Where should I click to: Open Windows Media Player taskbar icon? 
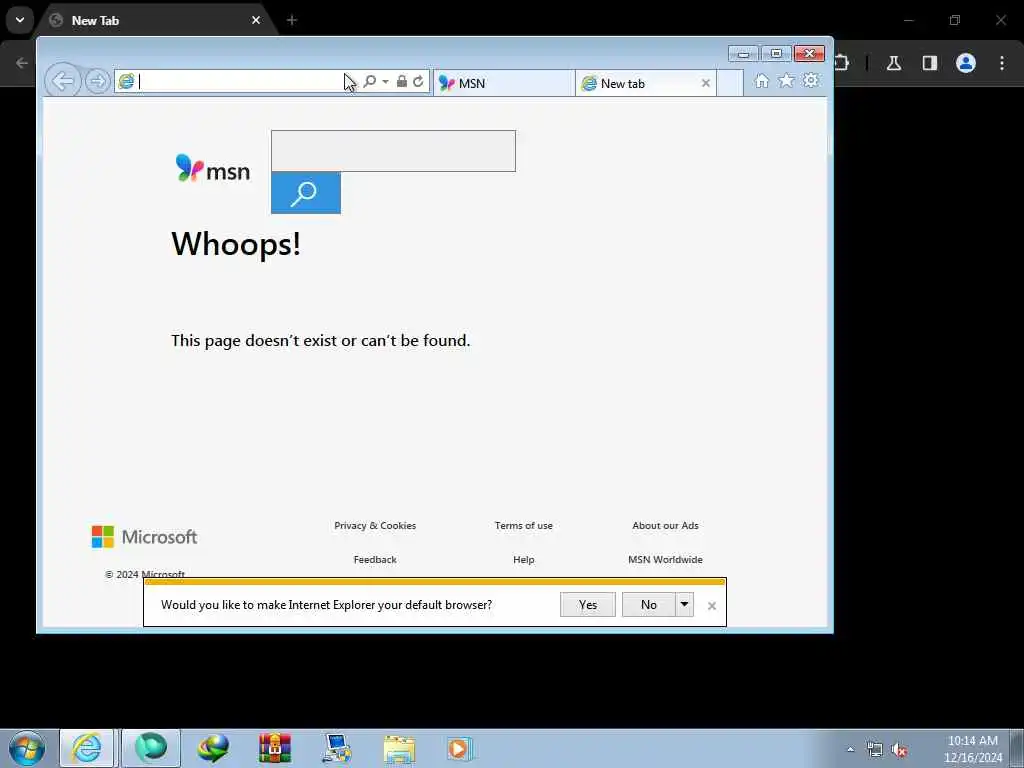[x=460, y=748]
